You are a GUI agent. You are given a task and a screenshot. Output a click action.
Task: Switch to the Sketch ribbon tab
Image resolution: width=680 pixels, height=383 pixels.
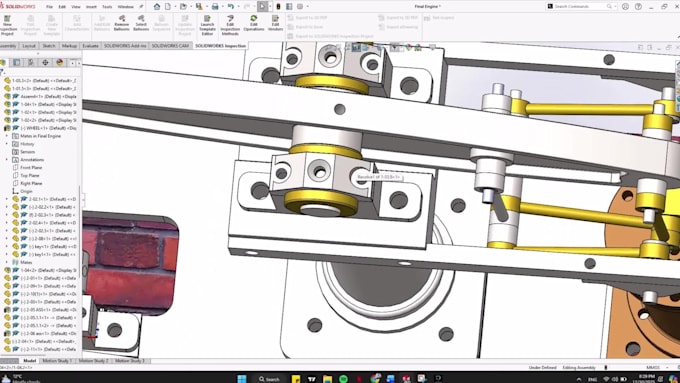(49, 46)
